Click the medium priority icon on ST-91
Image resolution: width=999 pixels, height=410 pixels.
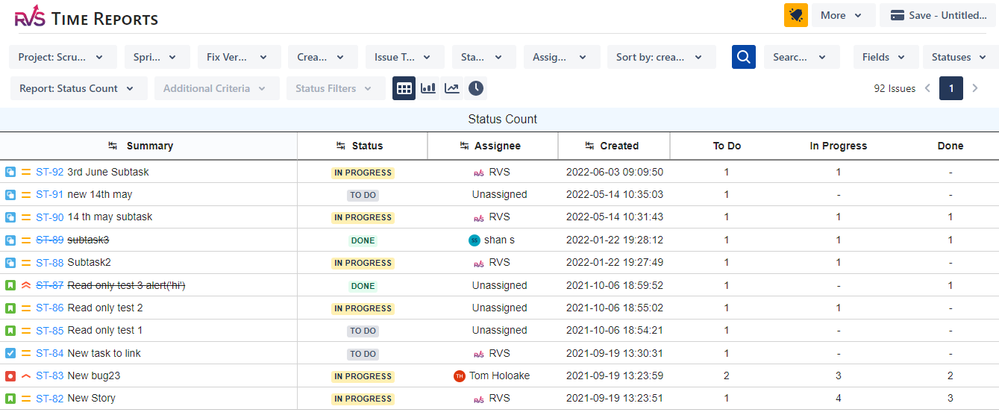pos(26,195)
